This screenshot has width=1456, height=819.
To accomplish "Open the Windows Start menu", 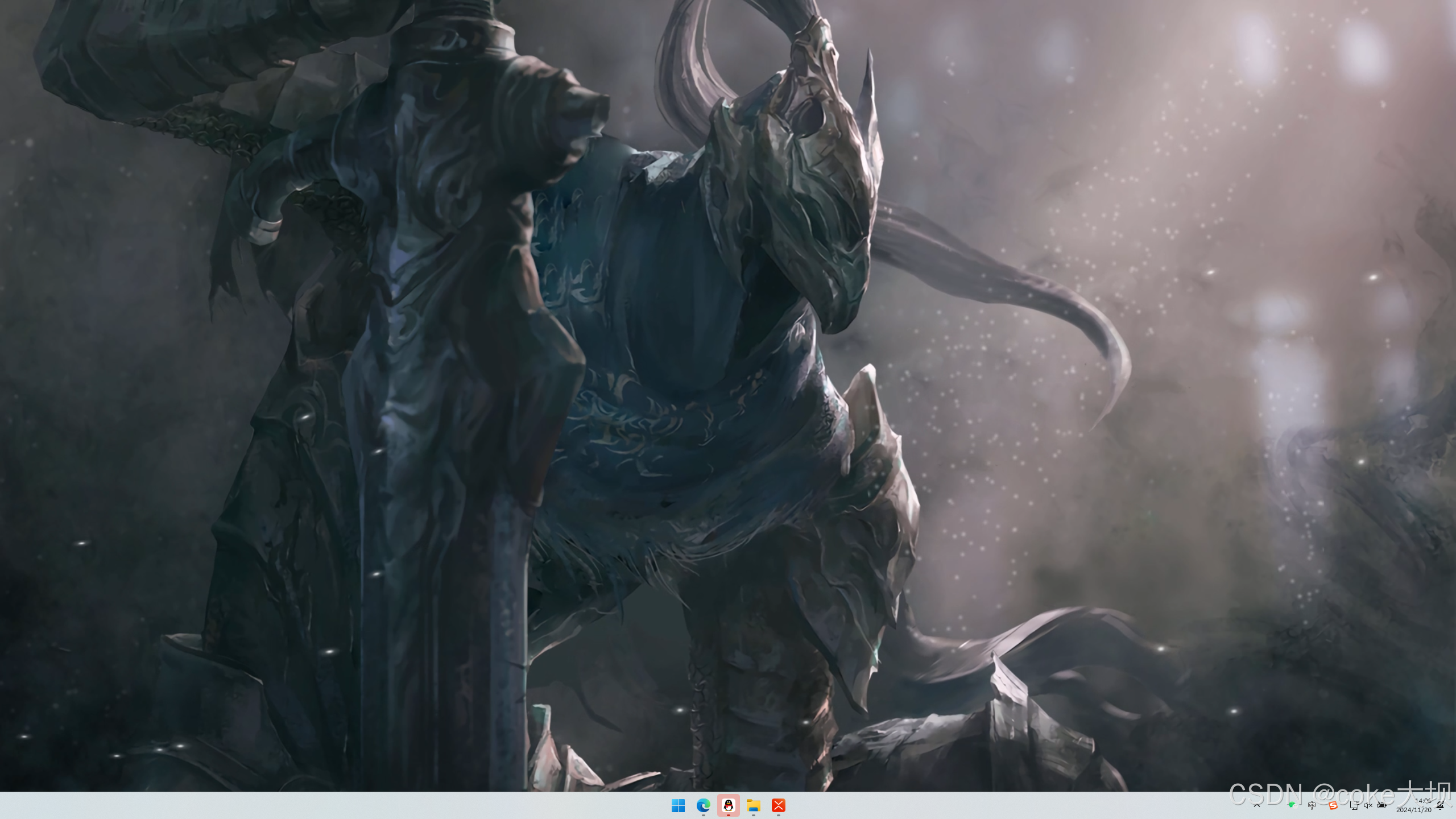I will 678,805.
